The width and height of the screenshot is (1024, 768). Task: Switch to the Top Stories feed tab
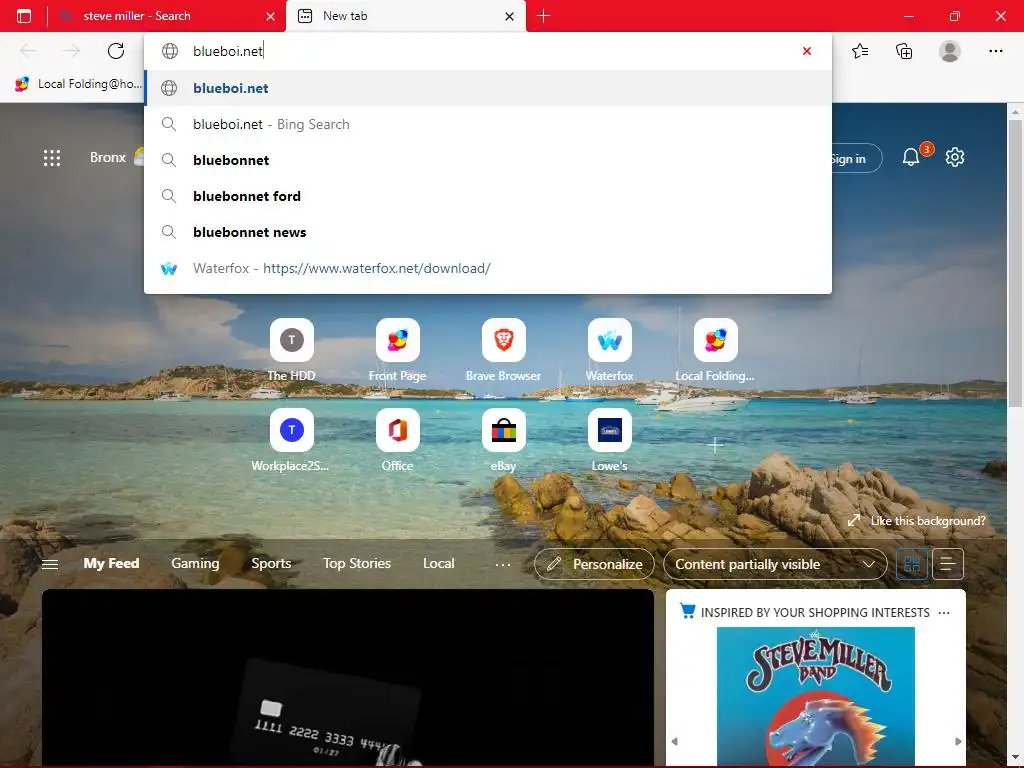tap(357, 563)
